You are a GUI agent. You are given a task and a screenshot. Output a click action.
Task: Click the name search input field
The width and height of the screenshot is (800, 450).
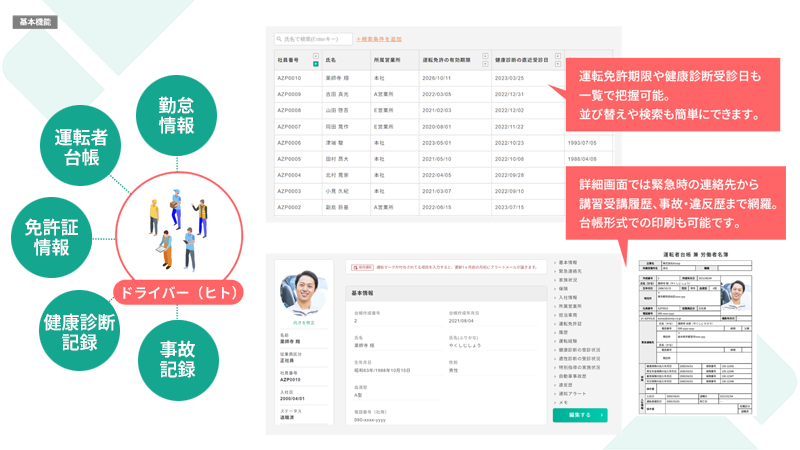[313, 39]
